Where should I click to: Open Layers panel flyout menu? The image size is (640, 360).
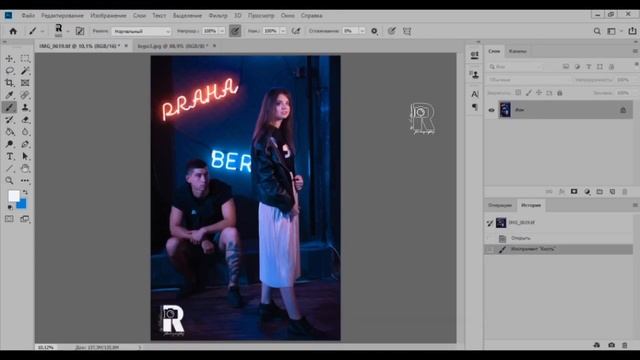(635, 51)
